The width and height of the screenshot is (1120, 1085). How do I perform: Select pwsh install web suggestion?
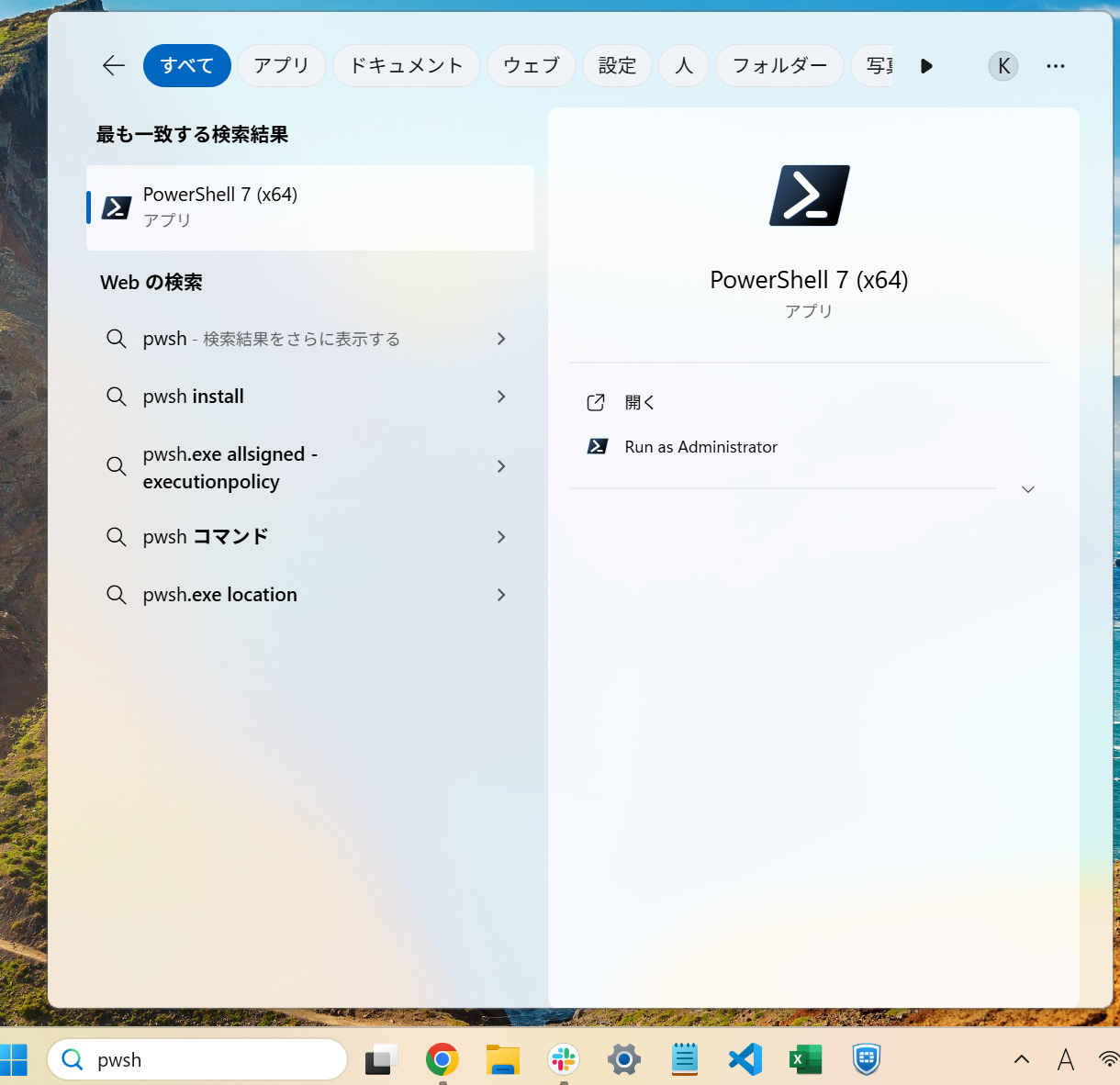click(310, 397)
